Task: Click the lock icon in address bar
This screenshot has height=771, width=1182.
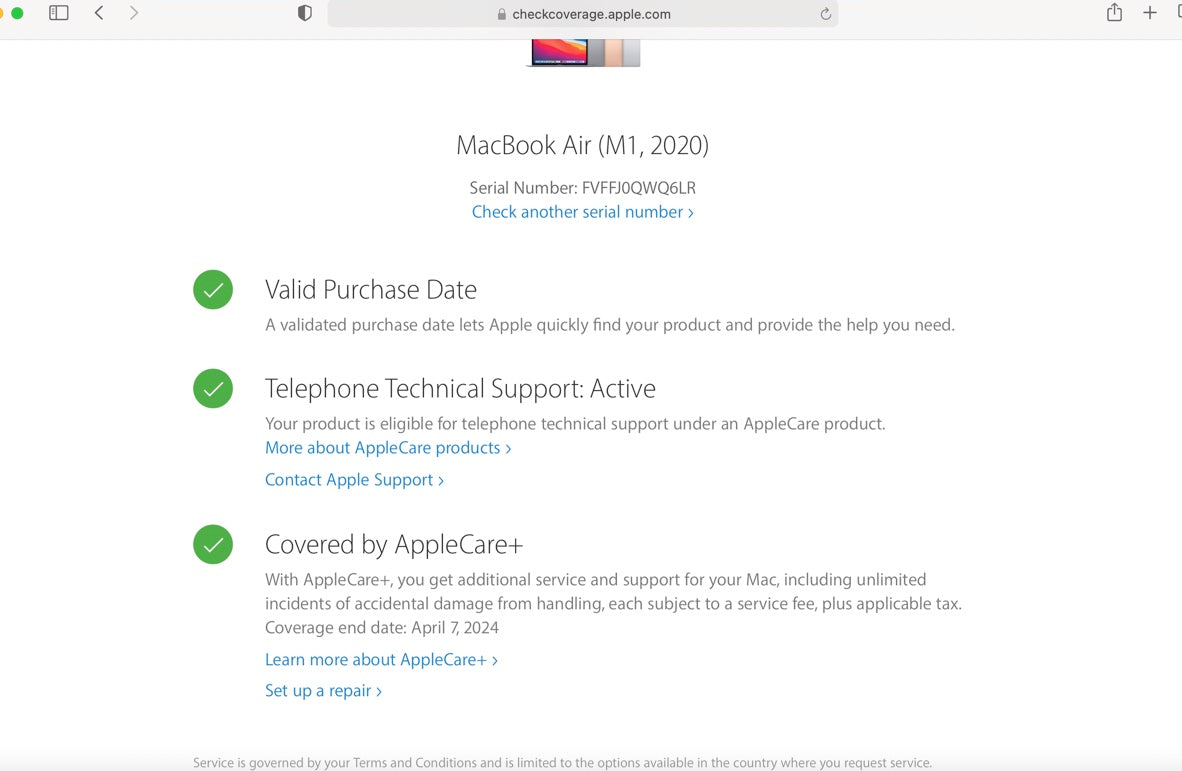Action: [502, 15]
